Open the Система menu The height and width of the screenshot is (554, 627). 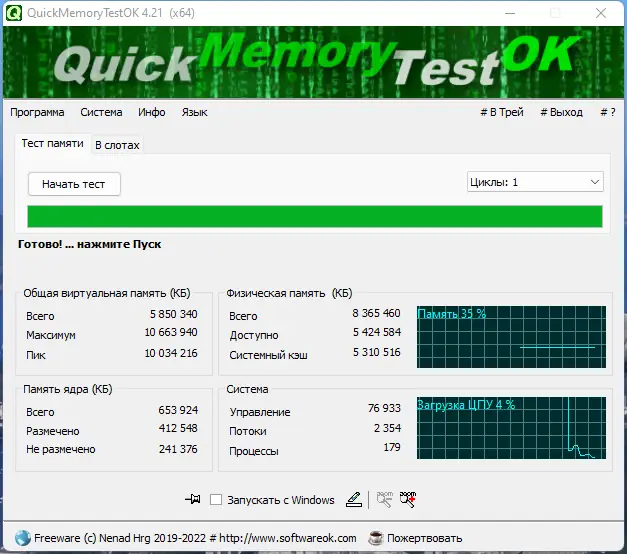[101, 112]
